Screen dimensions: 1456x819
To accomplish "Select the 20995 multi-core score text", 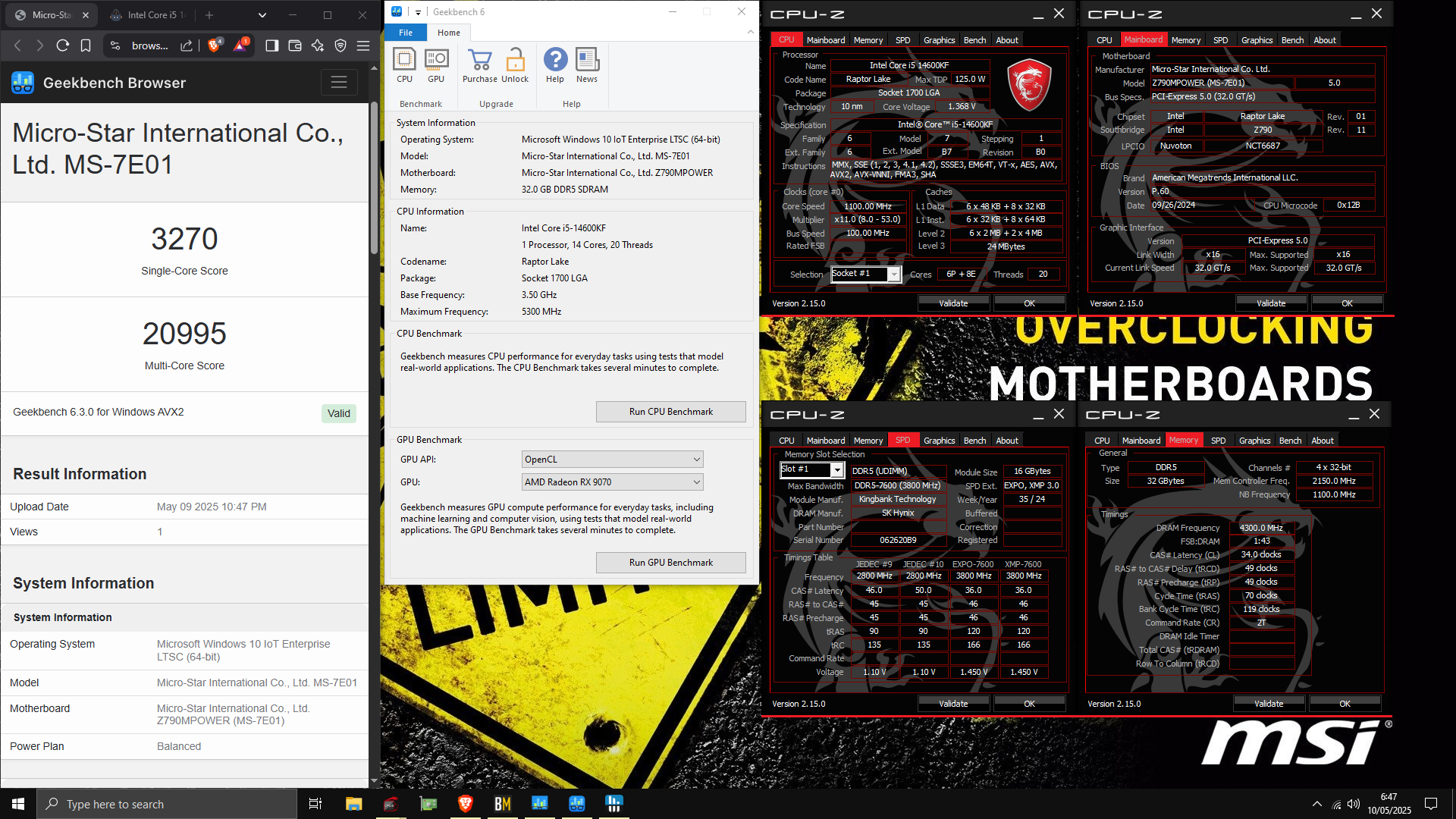I will [184, 334].
